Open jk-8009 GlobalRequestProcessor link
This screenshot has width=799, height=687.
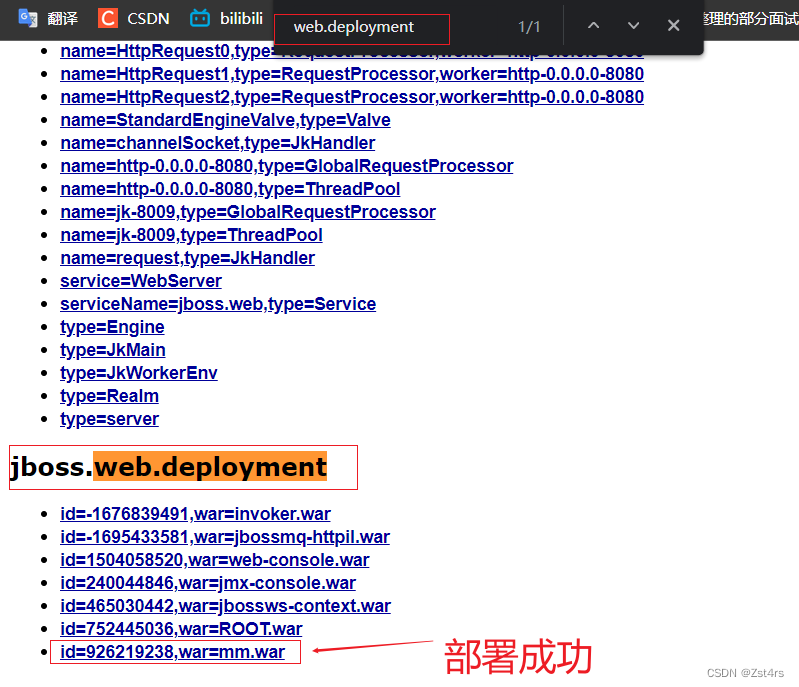tap(248, 212)
